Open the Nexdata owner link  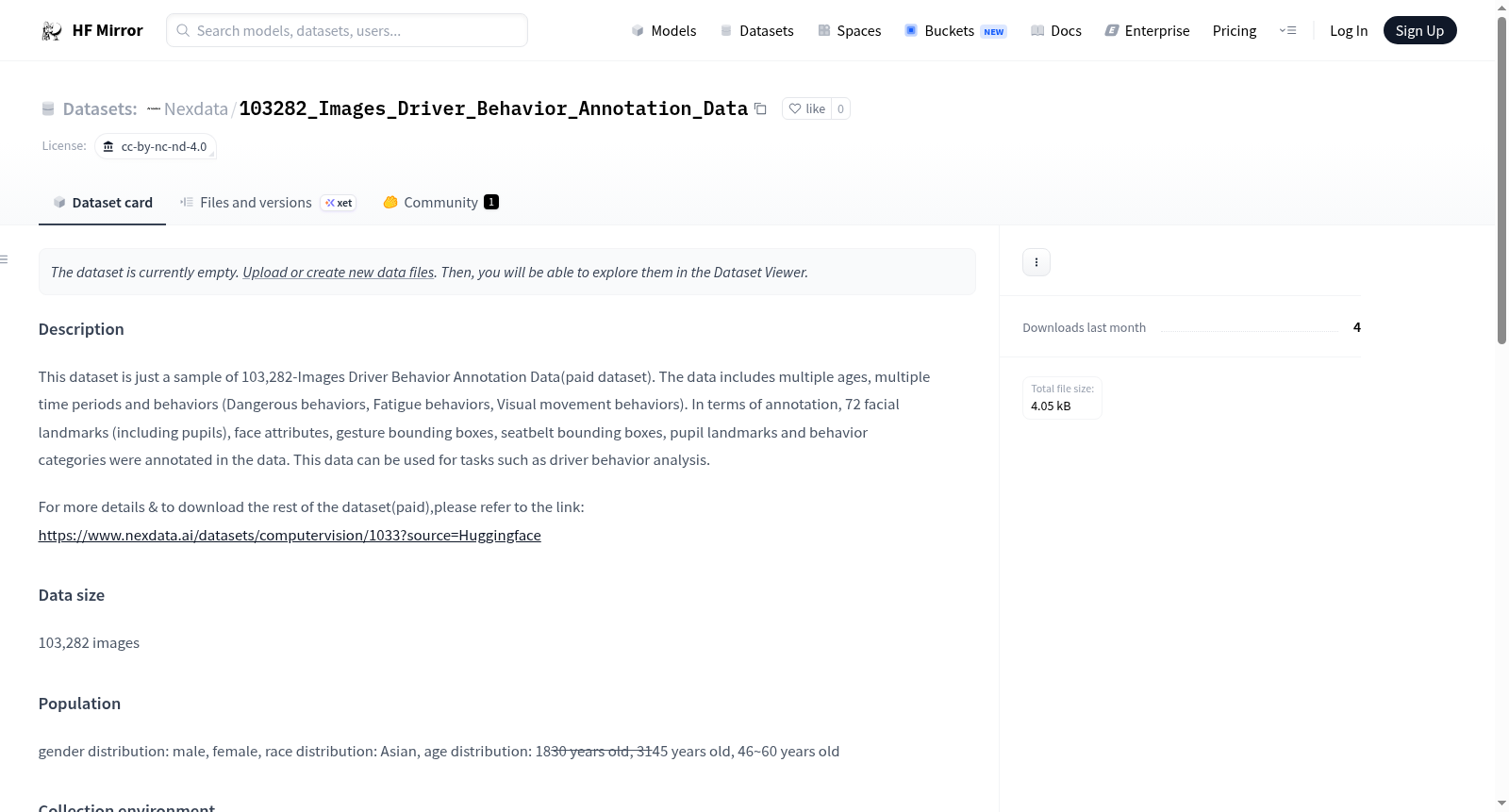(x=196, y=108)
